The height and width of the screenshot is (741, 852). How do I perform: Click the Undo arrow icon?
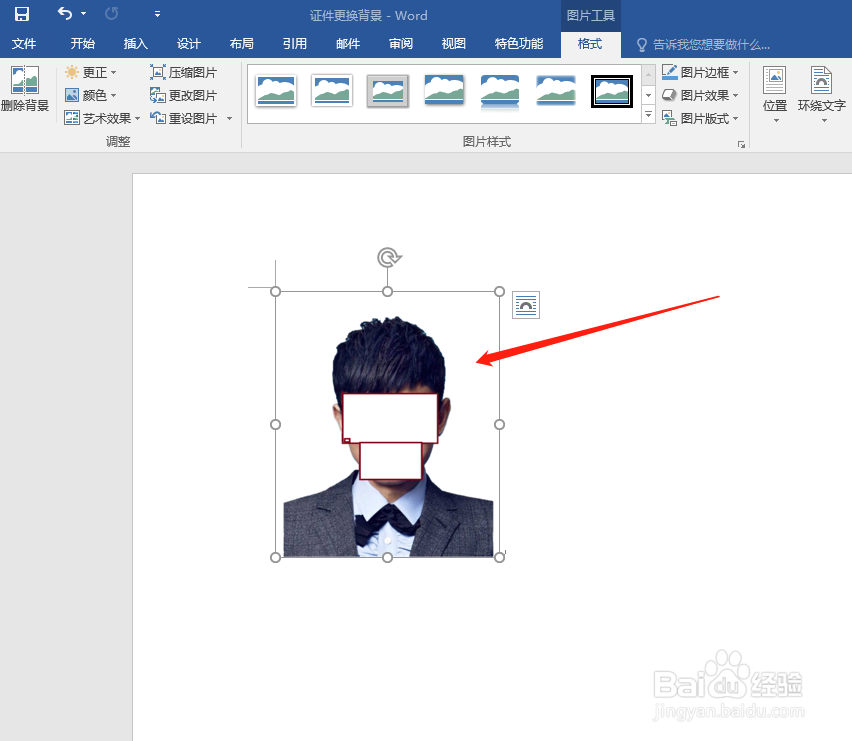65,14
